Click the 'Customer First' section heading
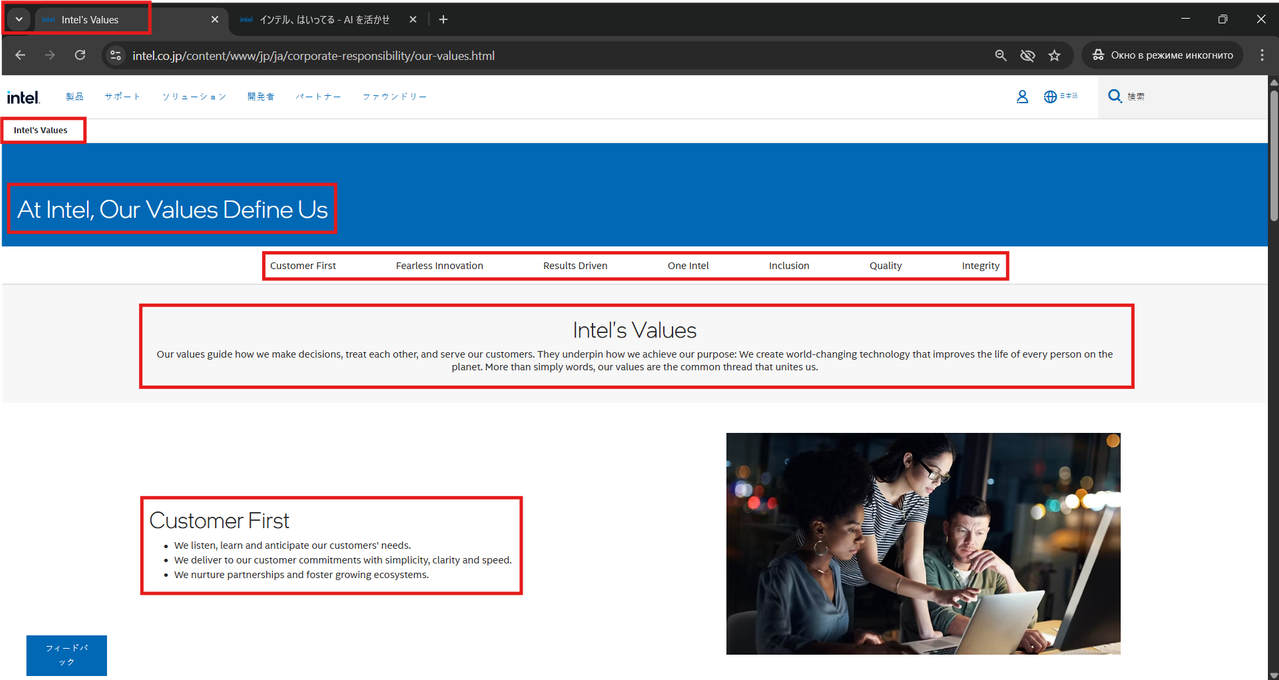 (x=219, y=520)
